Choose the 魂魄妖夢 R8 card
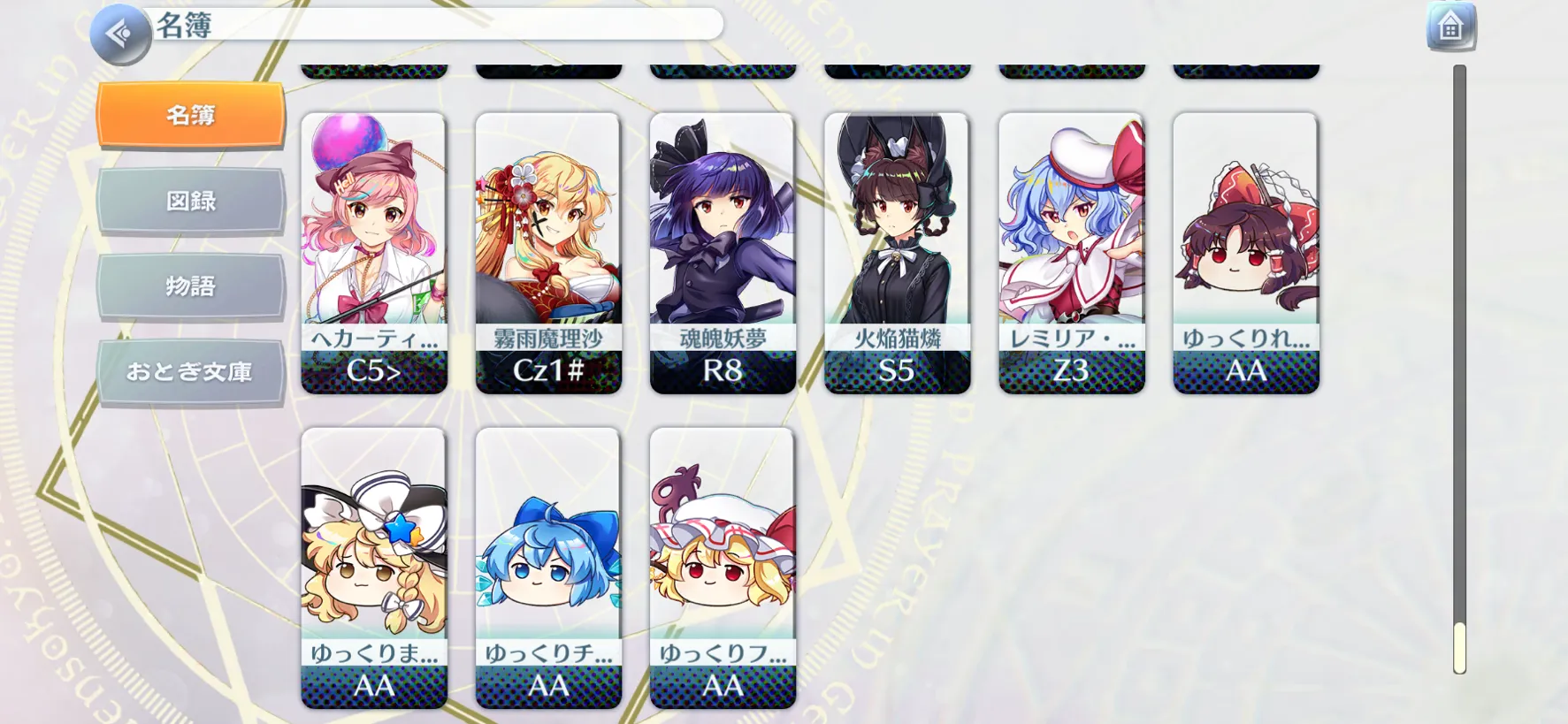Image resolution: width=1568 pixels, height=724 pixels. coord(723,253)
